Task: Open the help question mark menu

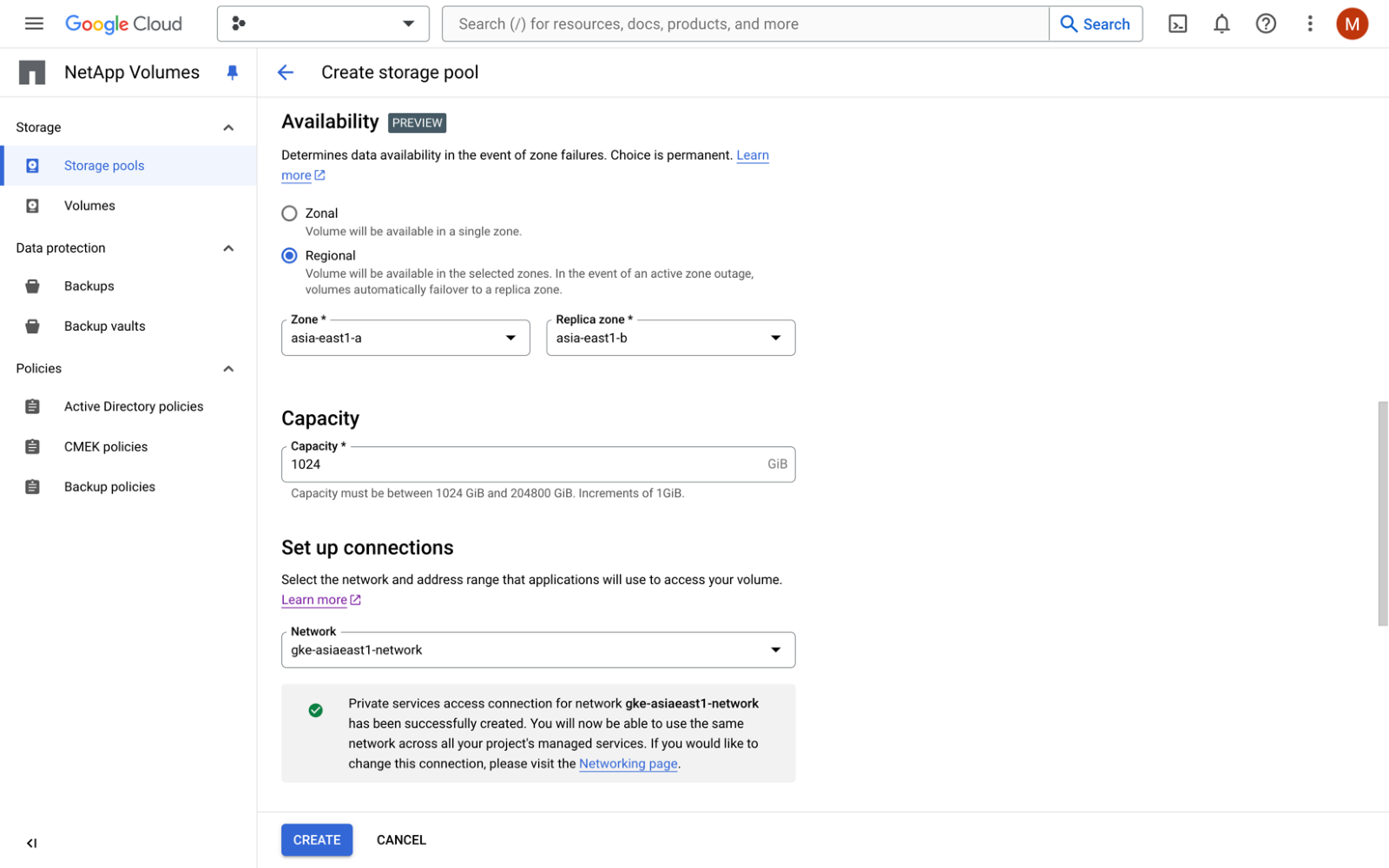Action: (x=1266, y=23)
